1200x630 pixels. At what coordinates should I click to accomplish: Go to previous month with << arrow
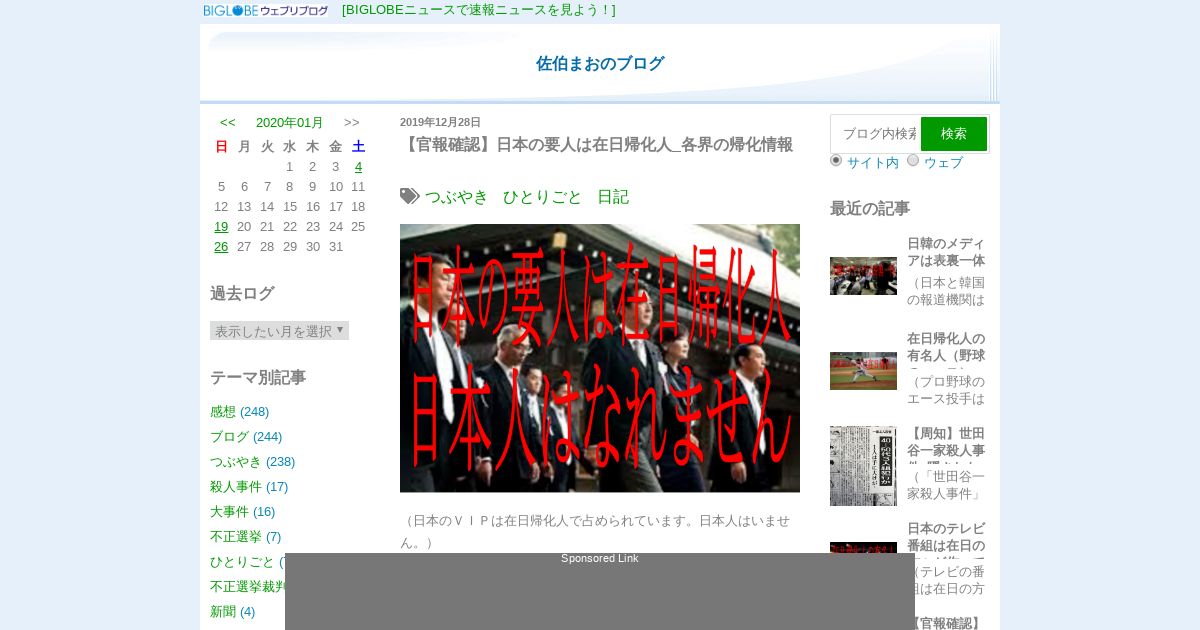[x=228, y=123]
